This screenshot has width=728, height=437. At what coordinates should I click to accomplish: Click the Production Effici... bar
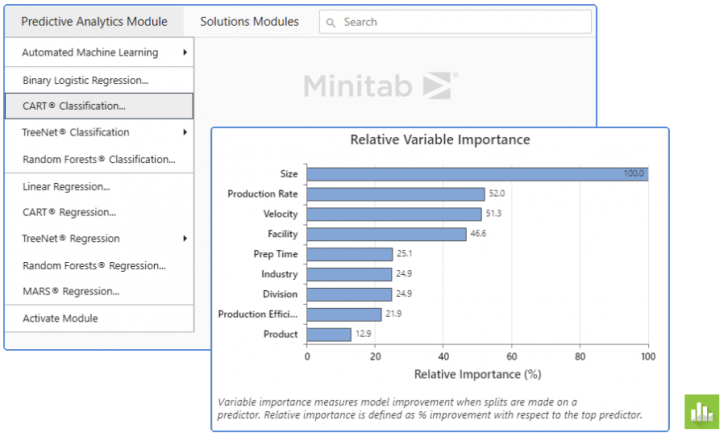coord(344,314)
